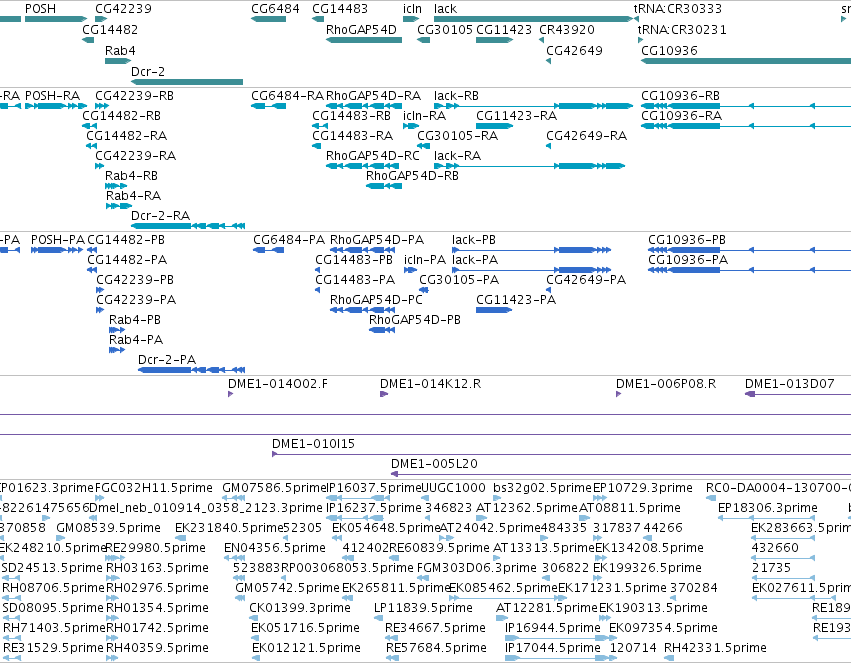Select the RhoGAP54D-PC protein feature
Screen dimensions: 851x663
tap(363, 310)
